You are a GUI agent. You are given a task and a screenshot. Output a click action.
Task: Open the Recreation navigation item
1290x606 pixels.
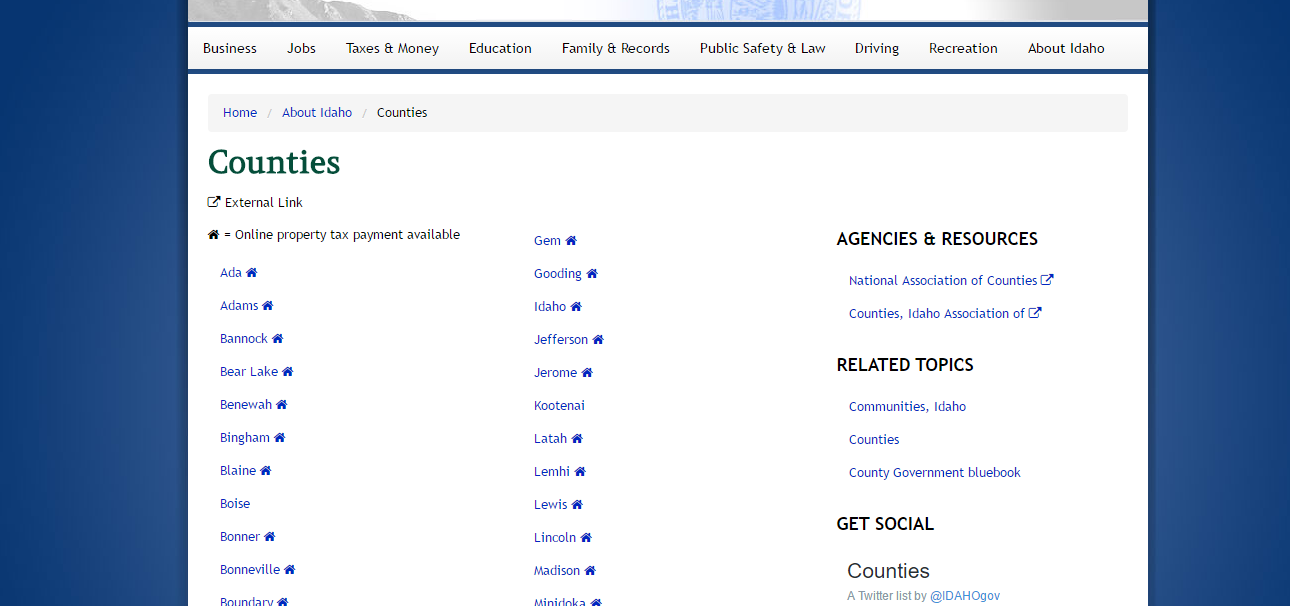click(963, 48)
